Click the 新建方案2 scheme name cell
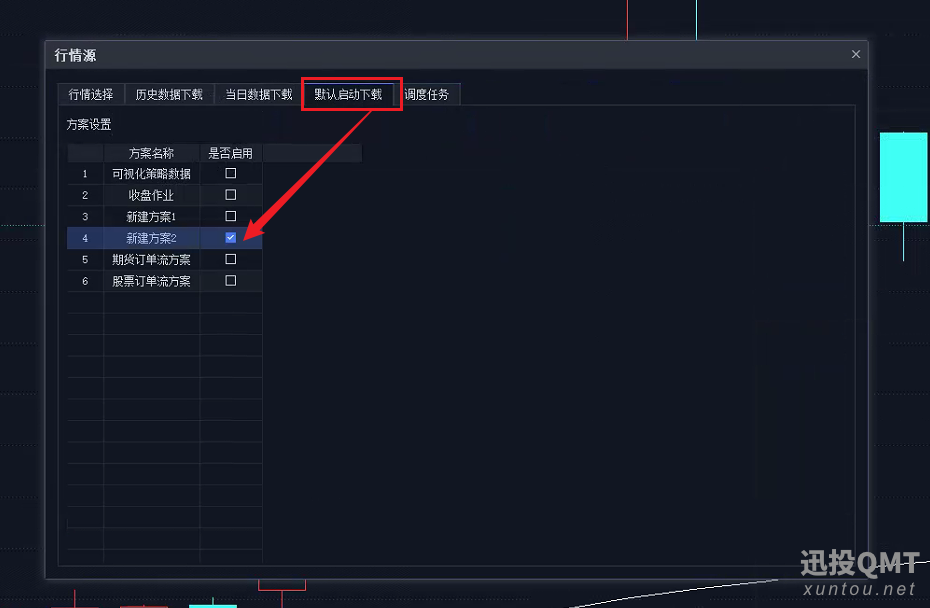Image resolution: width=930 pixels, height=608 pixels. [151, 238]
